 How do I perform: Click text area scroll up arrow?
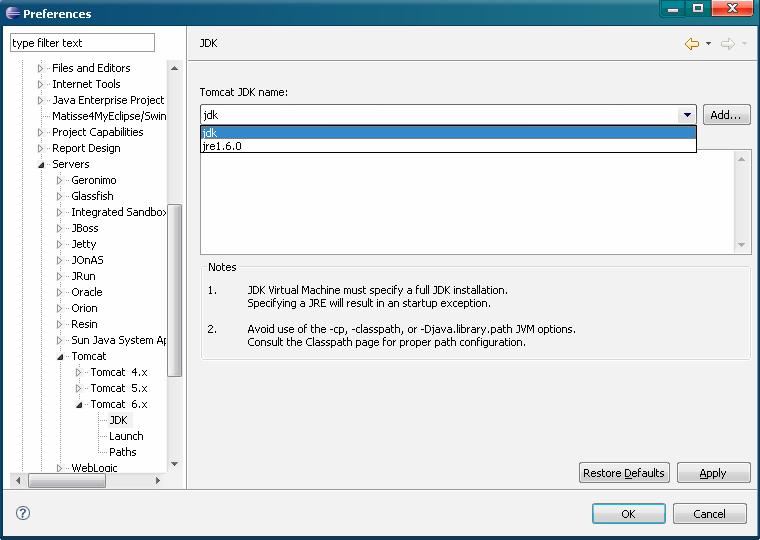coord(741,159)
